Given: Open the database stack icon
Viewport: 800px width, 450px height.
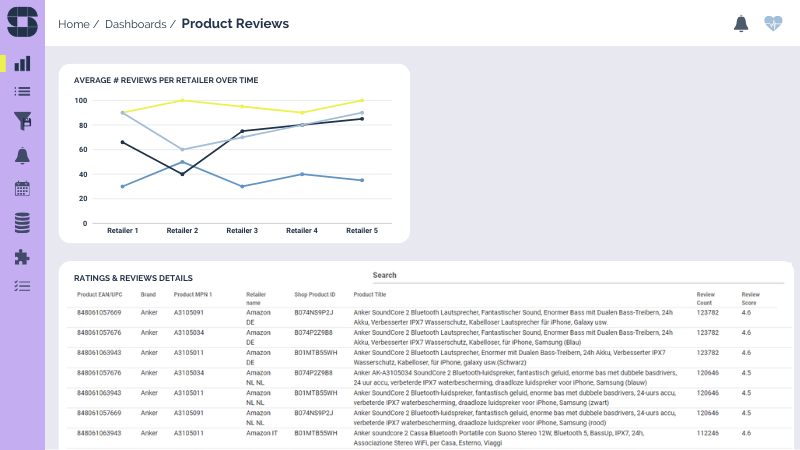Looking at the screenshot, I should coord(22,222).
